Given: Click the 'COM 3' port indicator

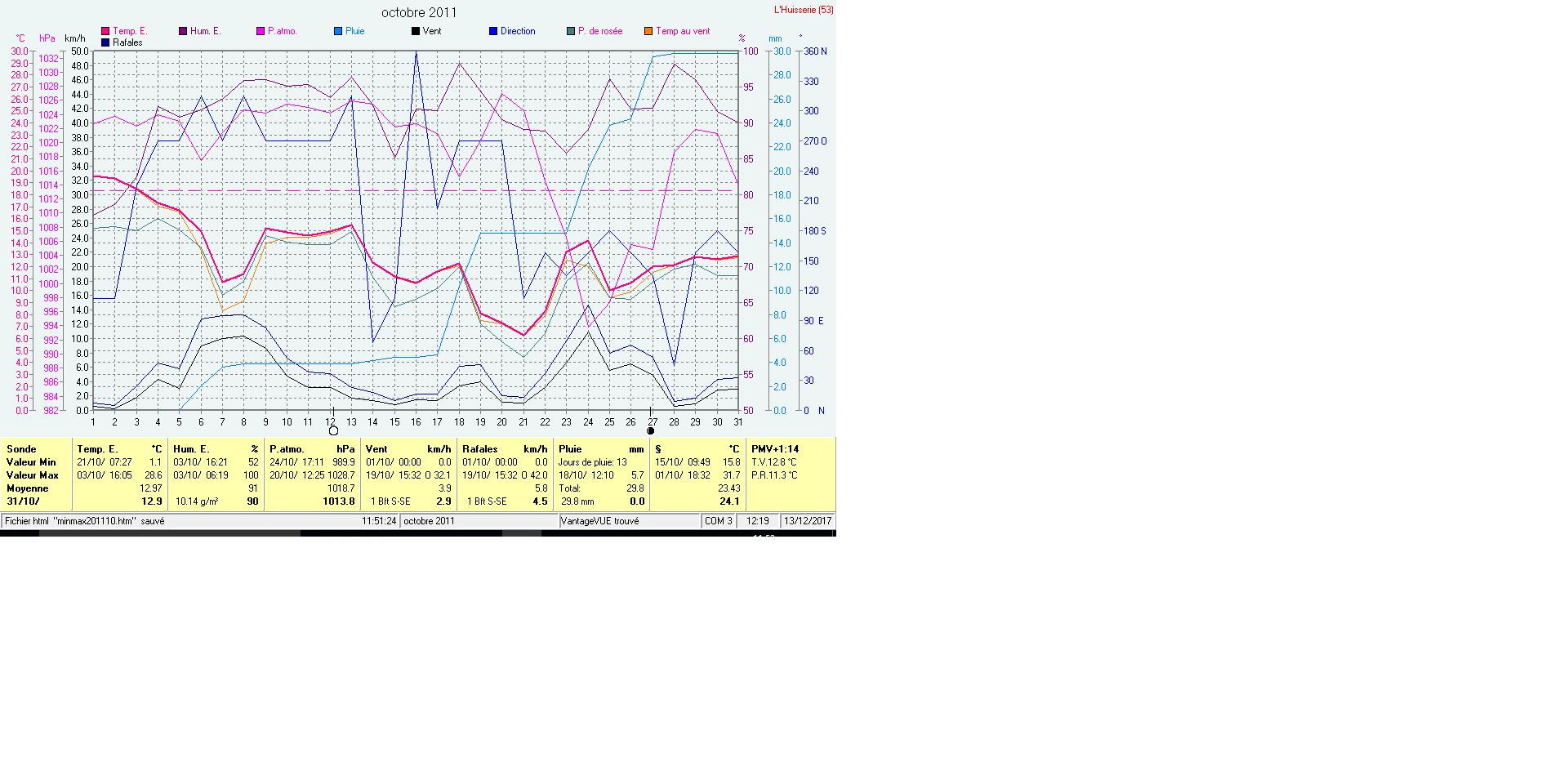Looking at the screenshot, I should (x=719, y=521).
